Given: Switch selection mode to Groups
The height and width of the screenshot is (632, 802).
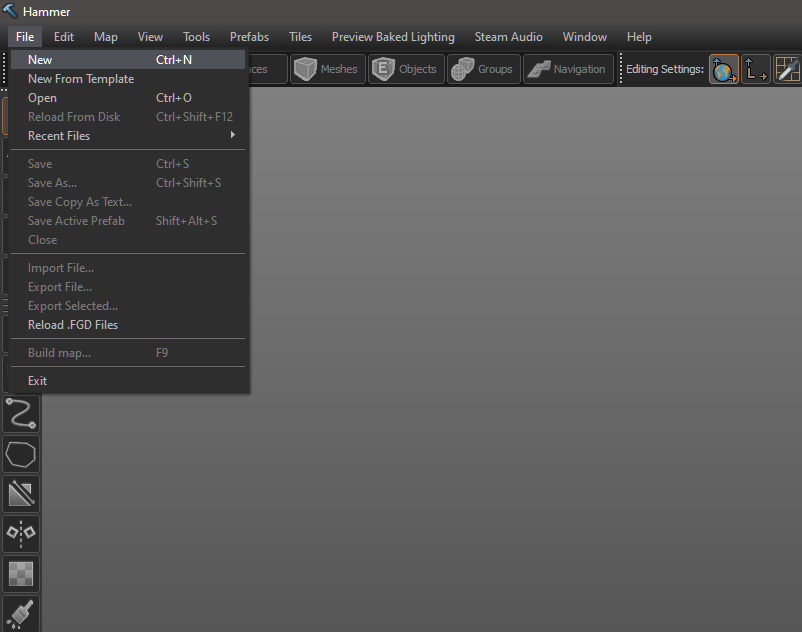Looking at the screenshot, I should click(x=483, y=69).
